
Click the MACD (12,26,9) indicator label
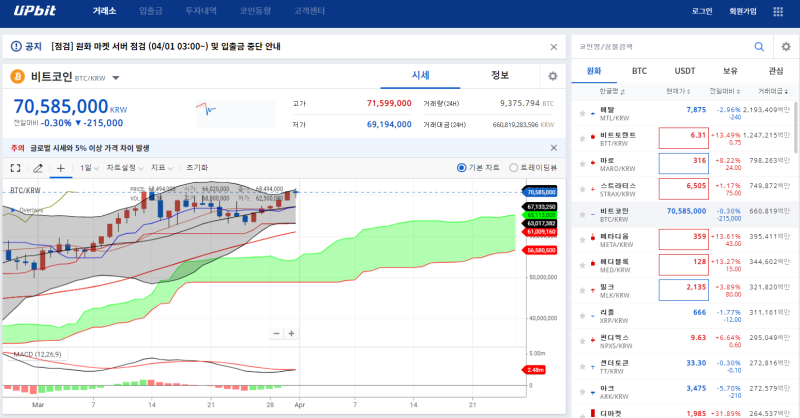(37, 354)
